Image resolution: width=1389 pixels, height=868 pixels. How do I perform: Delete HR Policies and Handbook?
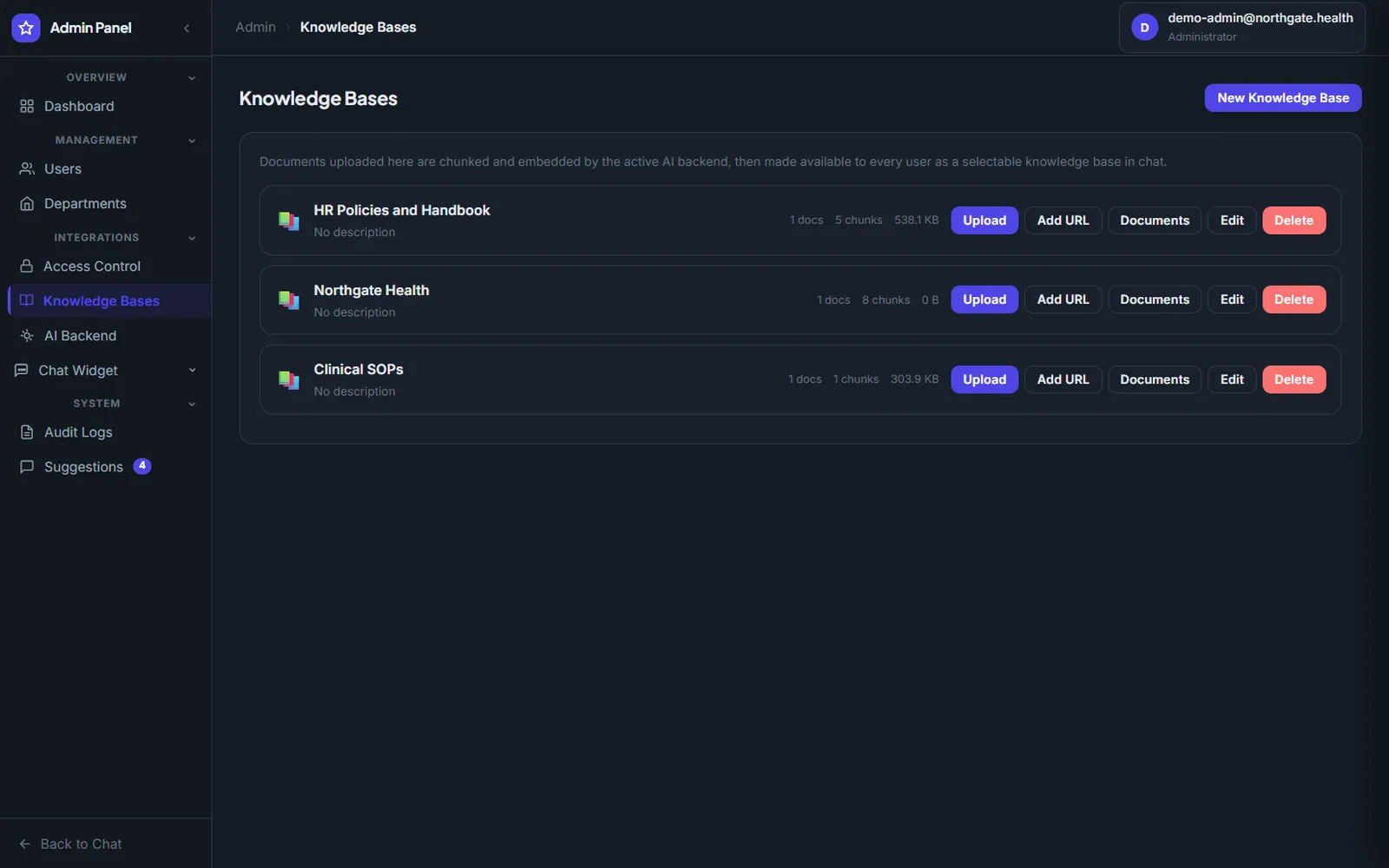click(x=1294, y=220)
